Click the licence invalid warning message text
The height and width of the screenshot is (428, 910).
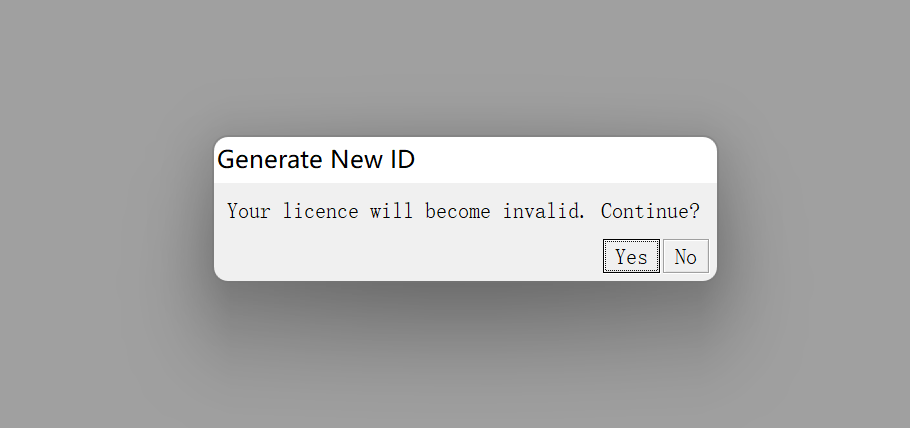point(463,211)
